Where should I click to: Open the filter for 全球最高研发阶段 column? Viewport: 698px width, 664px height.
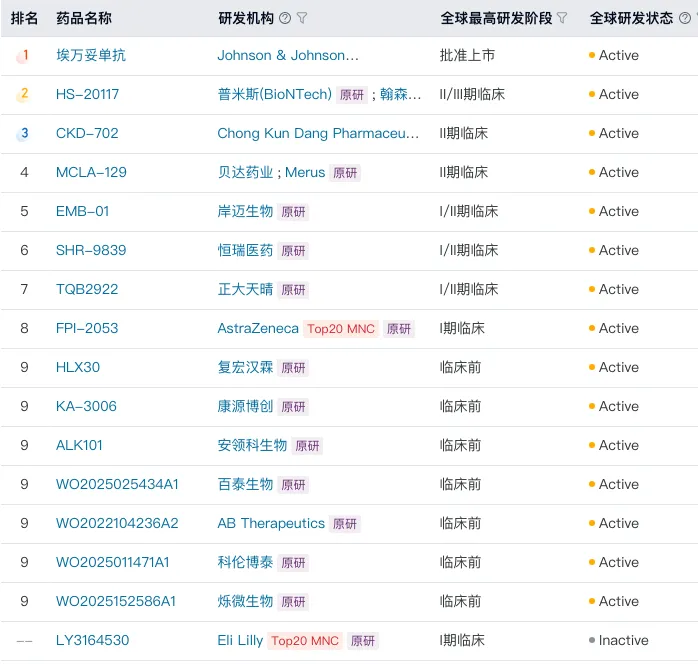coord(562,18)
